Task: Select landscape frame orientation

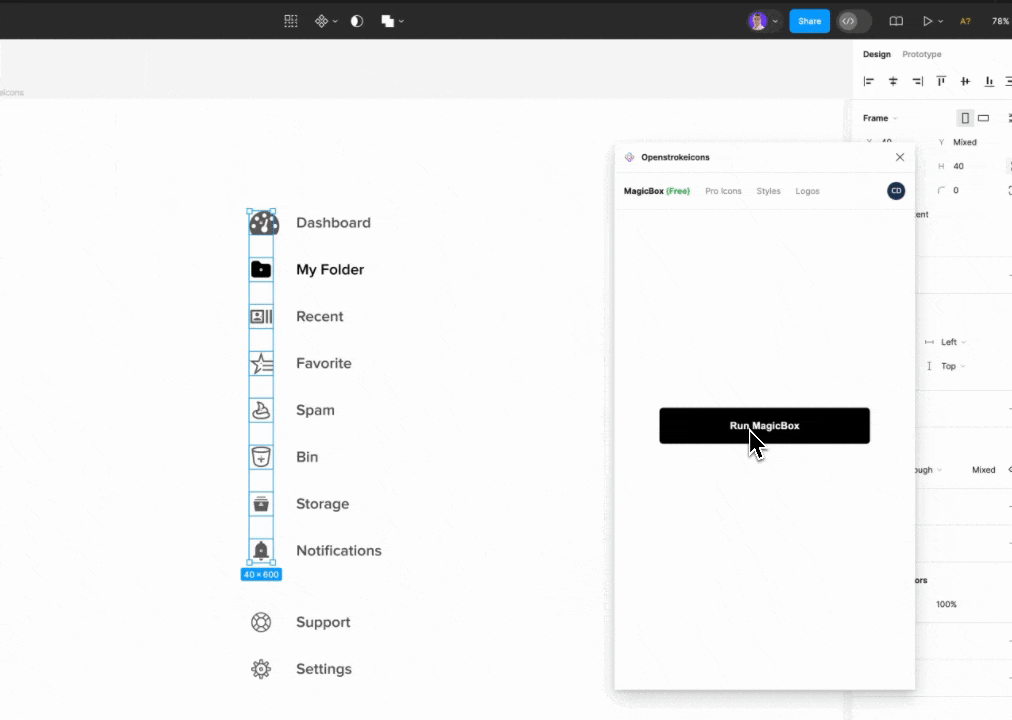Action: (983, 117)
